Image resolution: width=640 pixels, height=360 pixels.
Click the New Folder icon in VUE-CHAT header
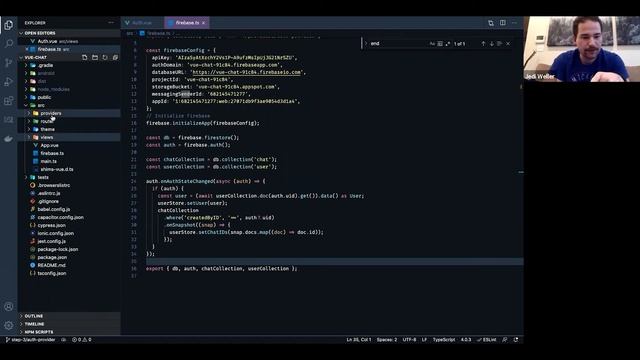[x=95, y=58]
